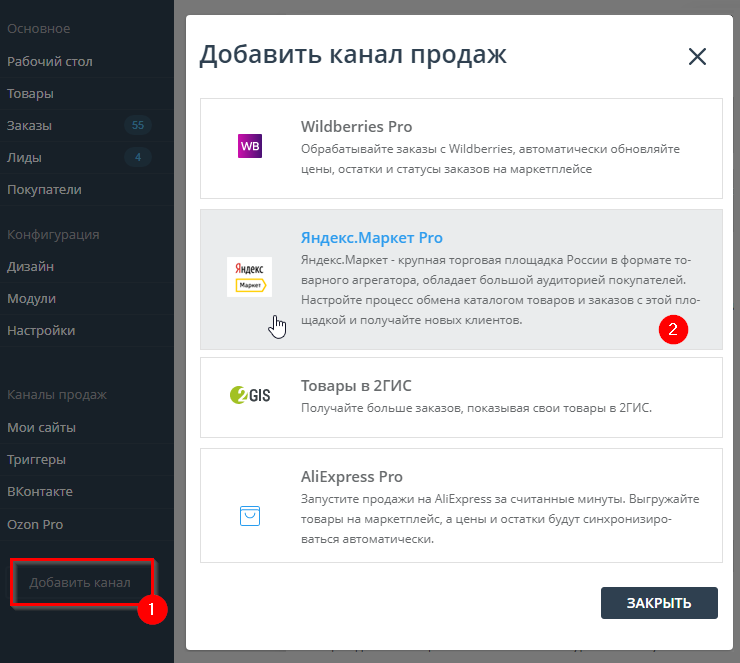Click the AliExpress shopping bag icon
This screenshot has height=663, width=740.
point(249,515)
